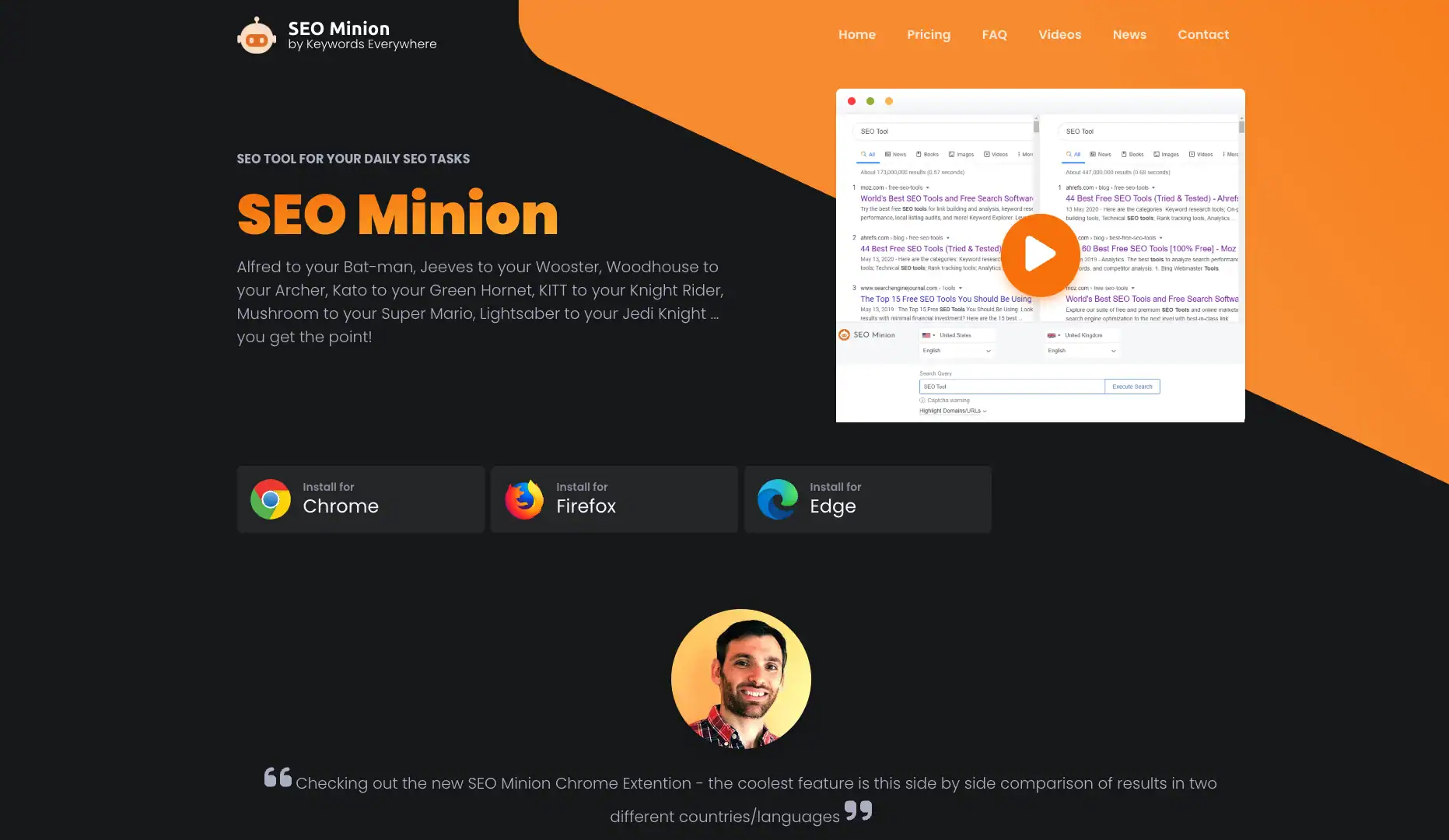Expand Highlight Domains/URLs in the preview
The height and width of the screenshot is (840, 1449).
pos(953,411)
